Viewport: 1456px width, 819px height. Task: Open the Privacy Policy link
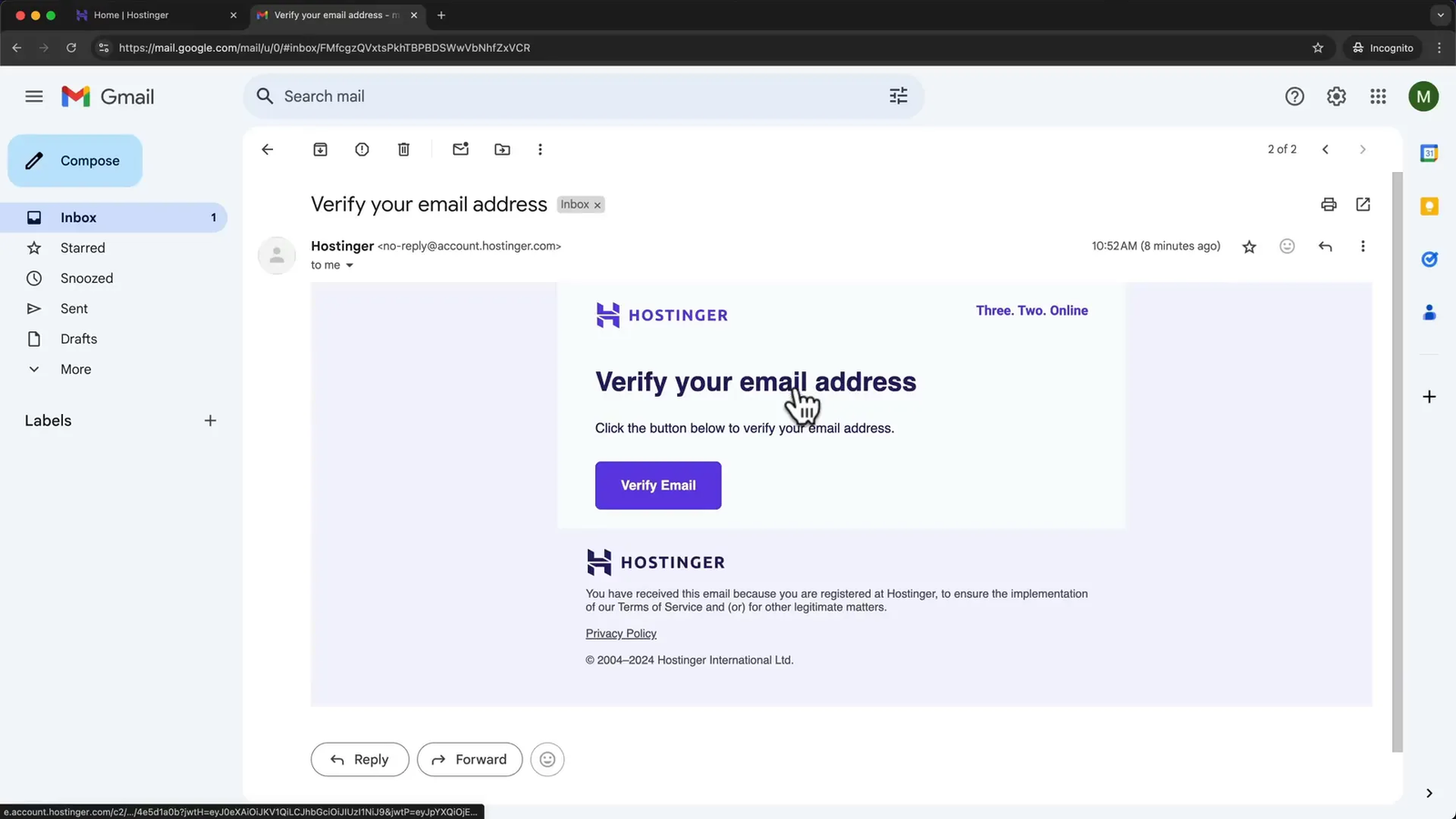(621, 633)
